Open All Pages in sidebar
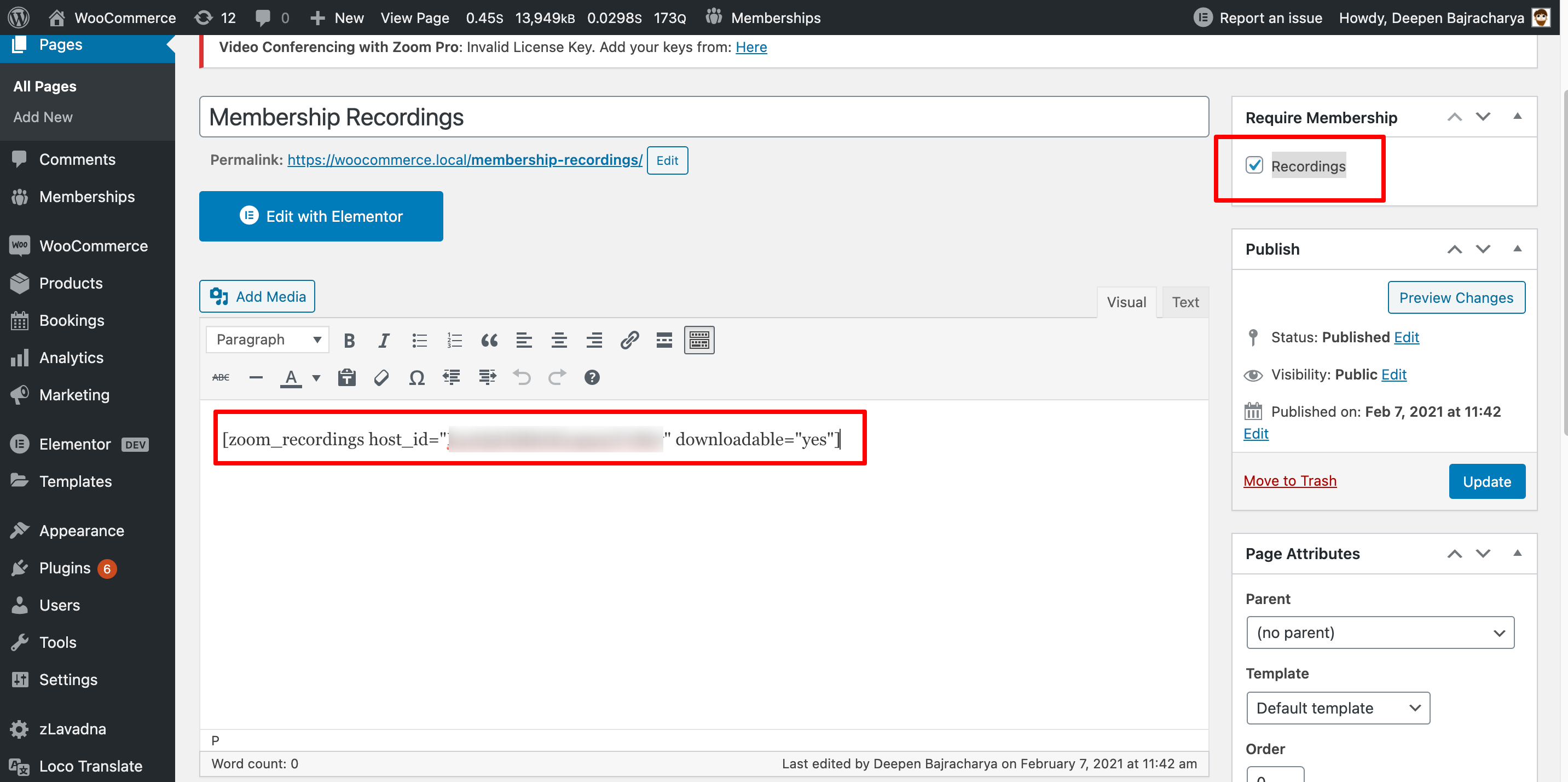The image size is (1568, 782). [45, 87]
